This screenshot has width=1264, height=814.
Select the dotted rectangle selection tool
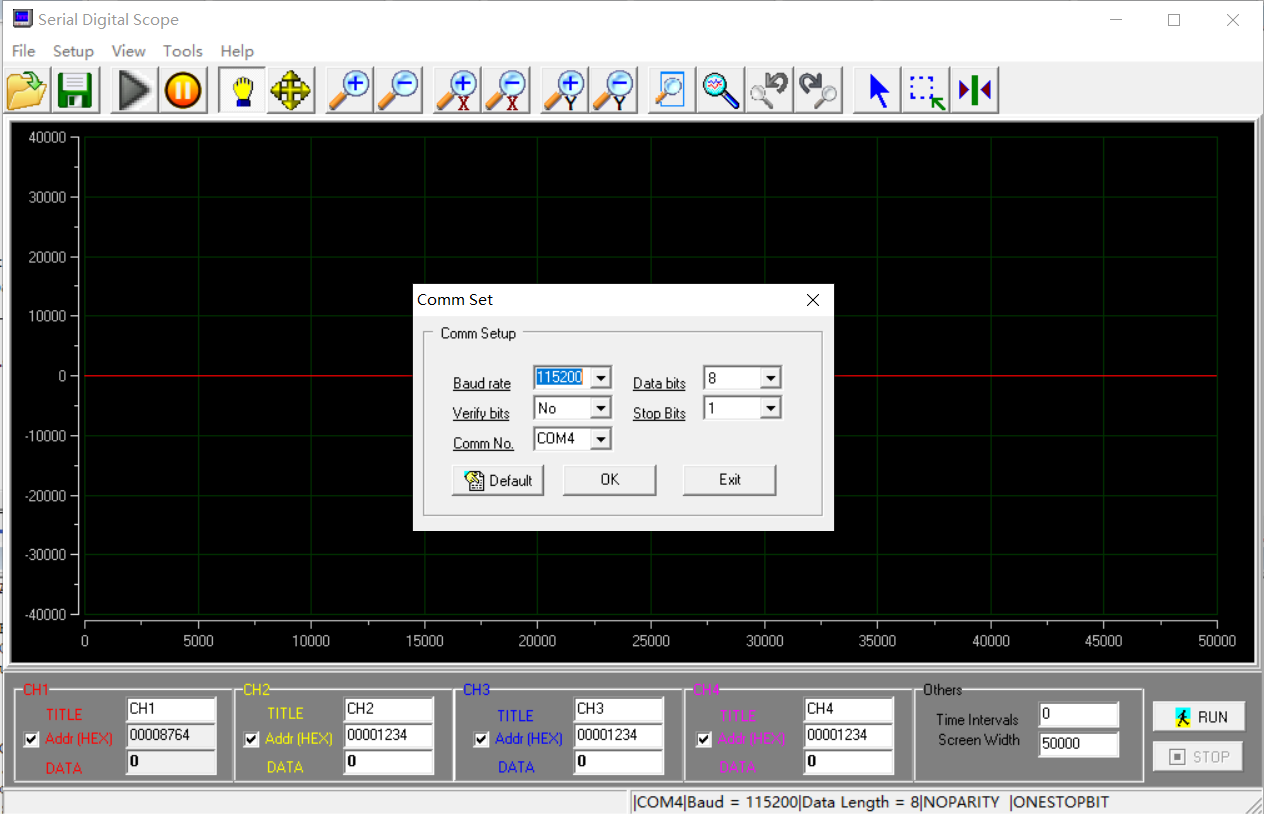coord(926,91)
